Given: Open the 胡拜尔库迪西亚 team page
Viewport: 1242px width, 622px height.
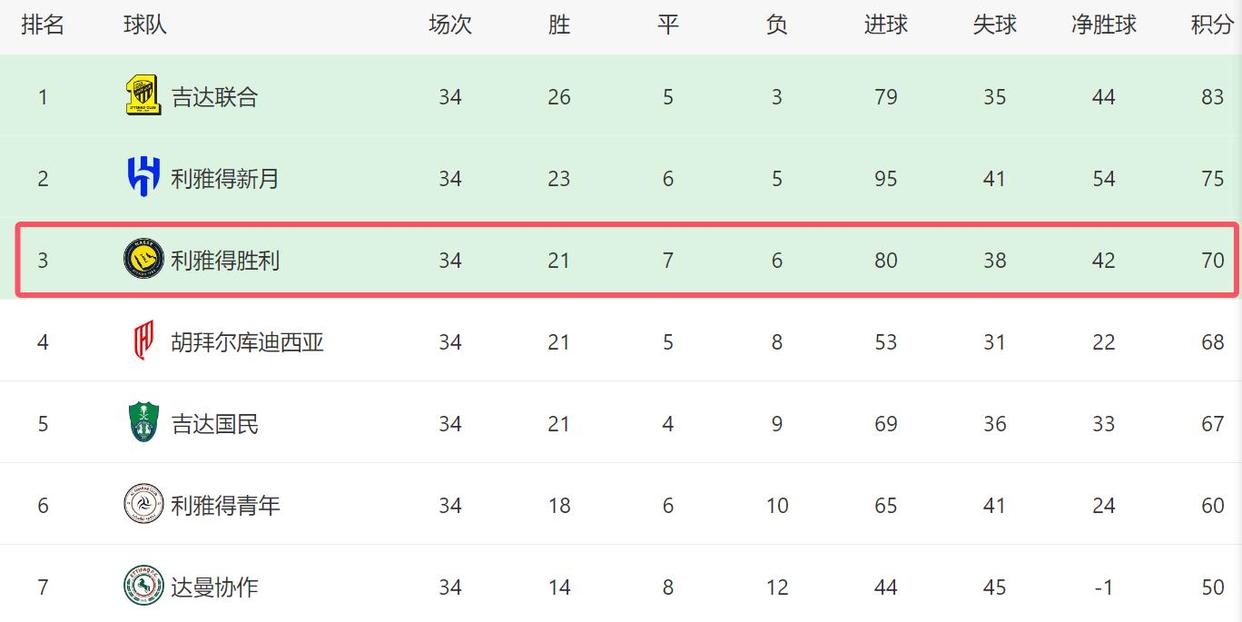Looking at the screenshot, I should point(248,343).
